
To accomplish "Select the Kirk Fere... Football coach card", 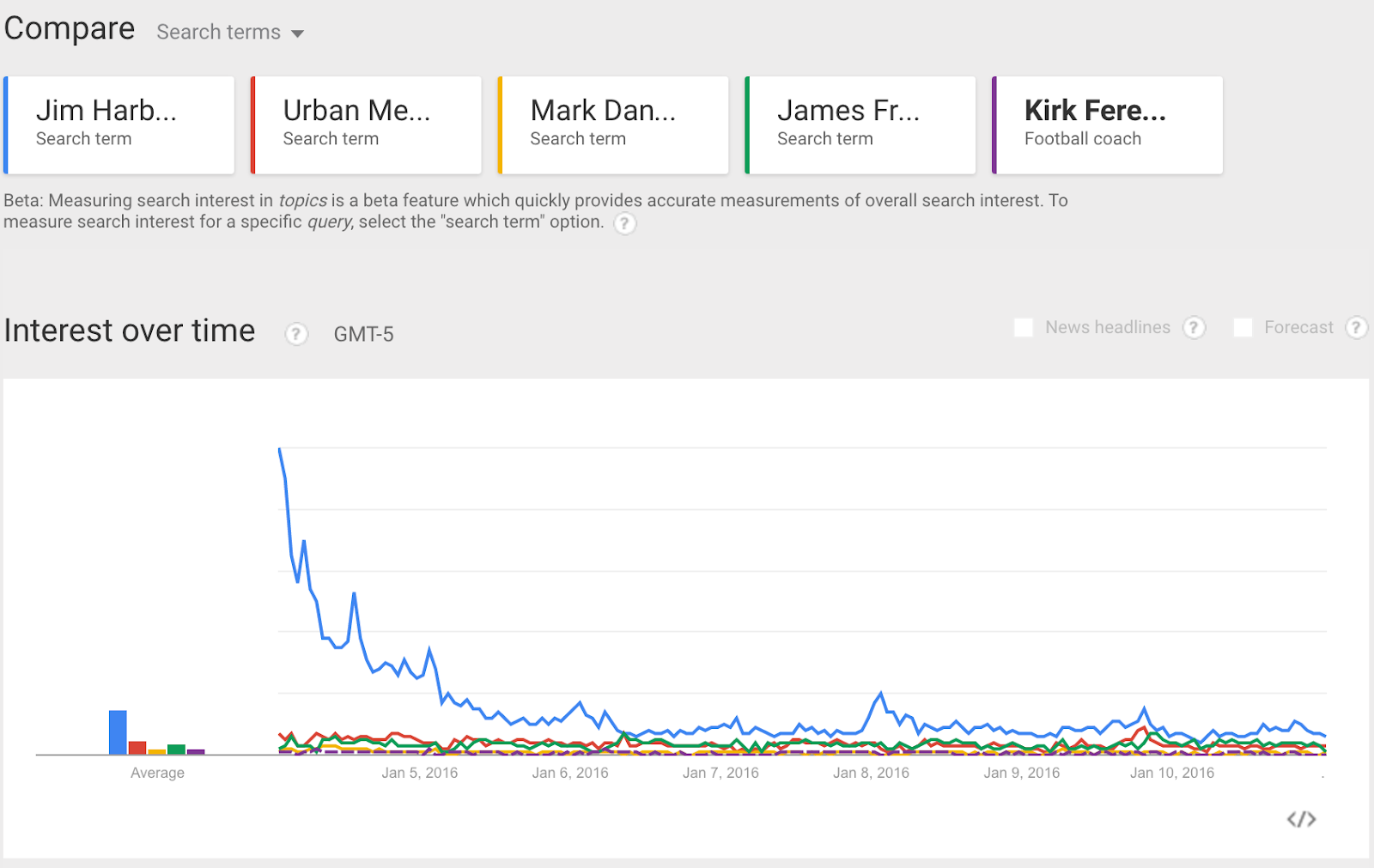I will pyautogui.click(x=1108, y=125).
